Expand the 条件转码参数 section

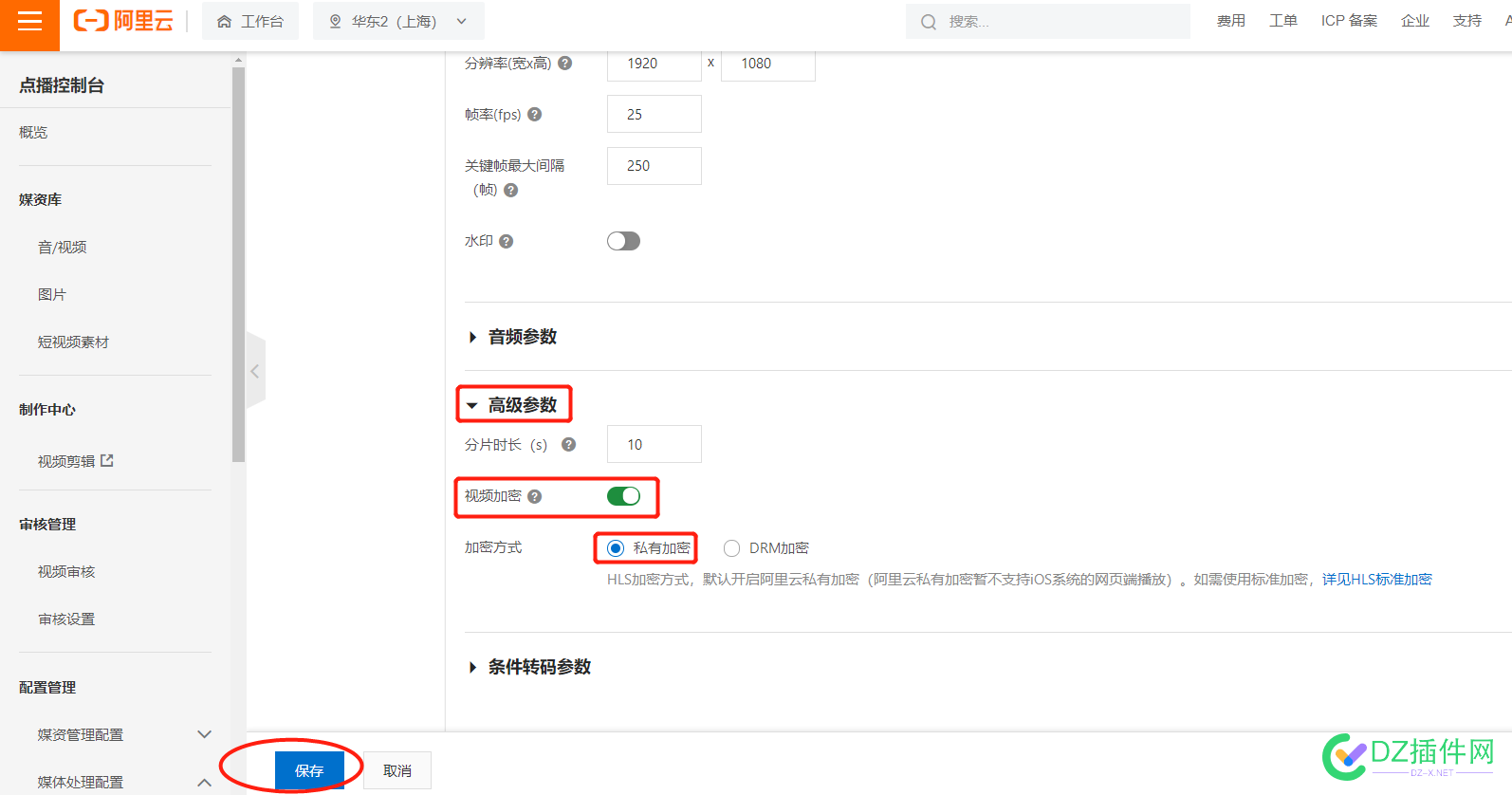click(530, 667)
